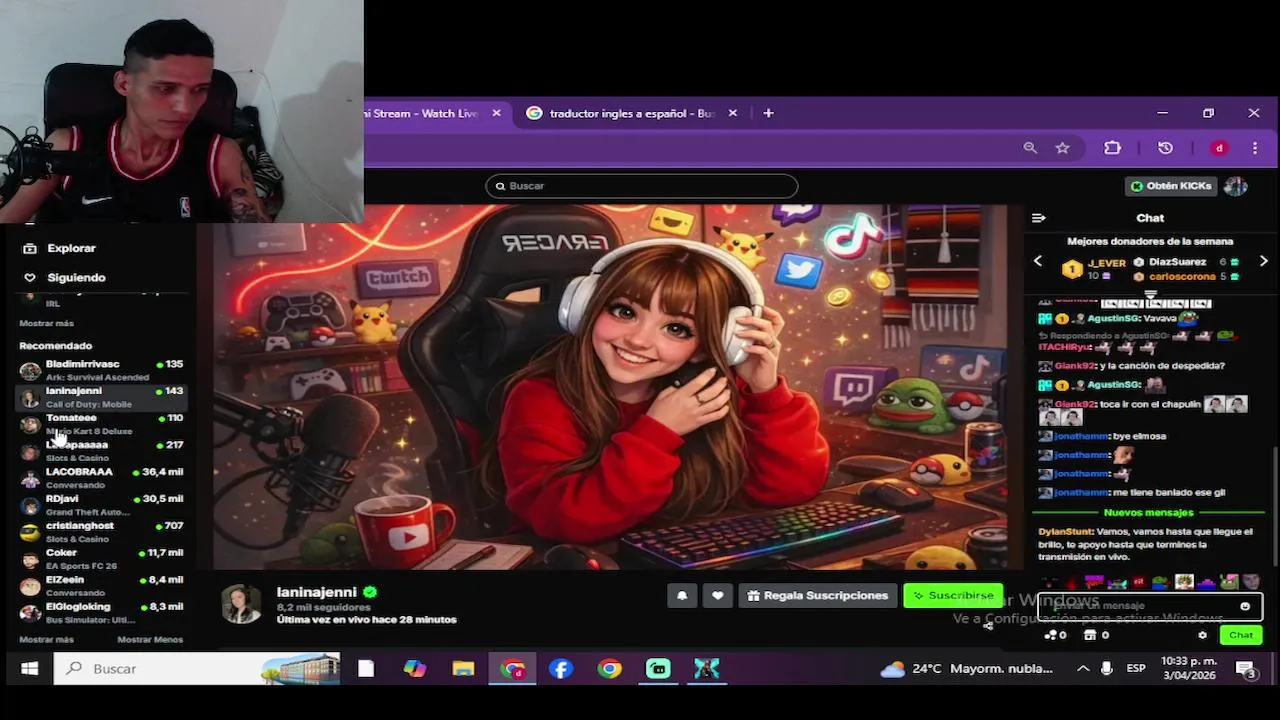Open emoji picker in chat message box
Viewport: 1280px width, 720px height.
coord(1245,606)
